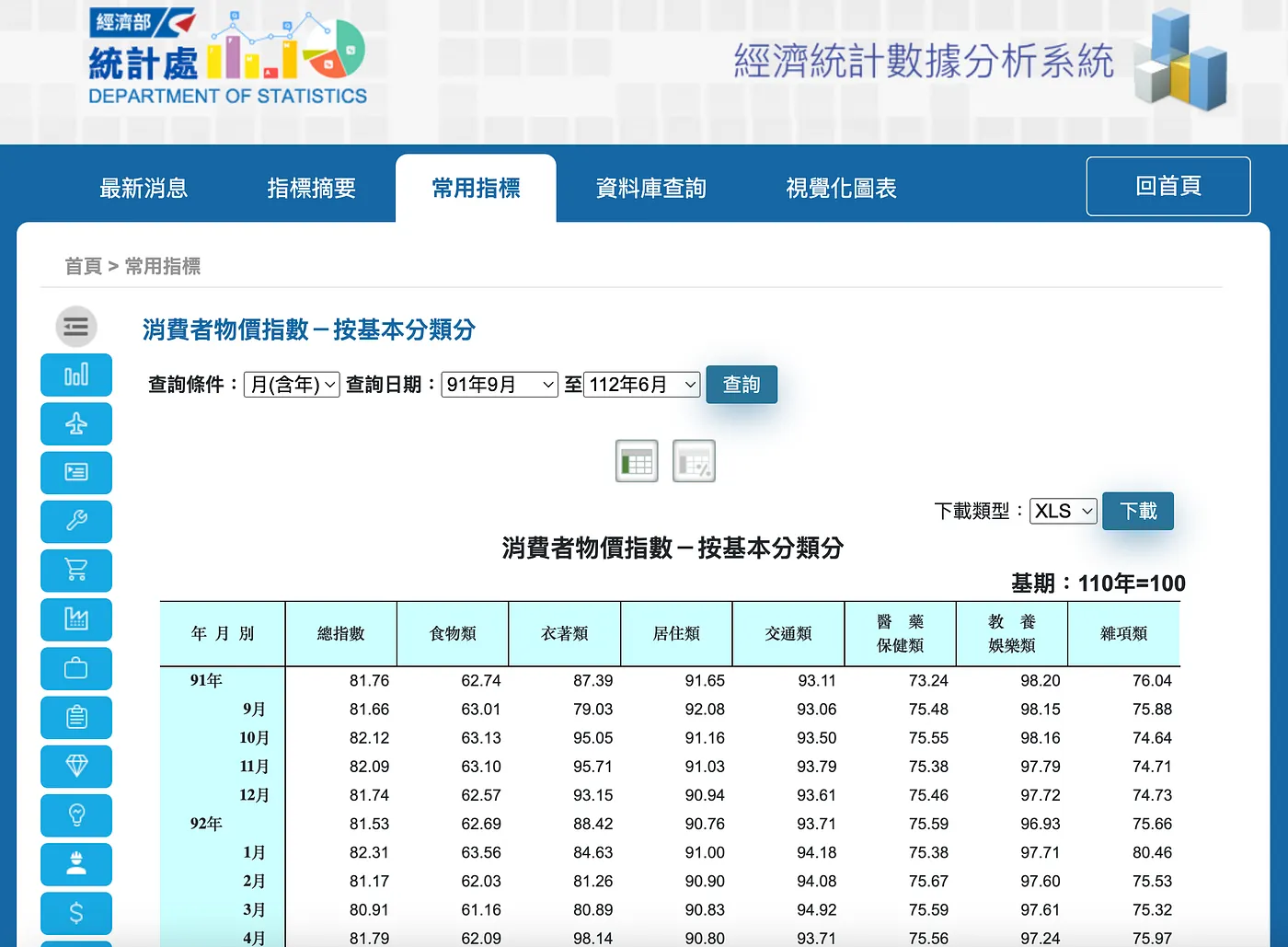Open the shopping cart sidebar icon
The width and height of the screenshot is (1288, 947).
pos(76,571)
